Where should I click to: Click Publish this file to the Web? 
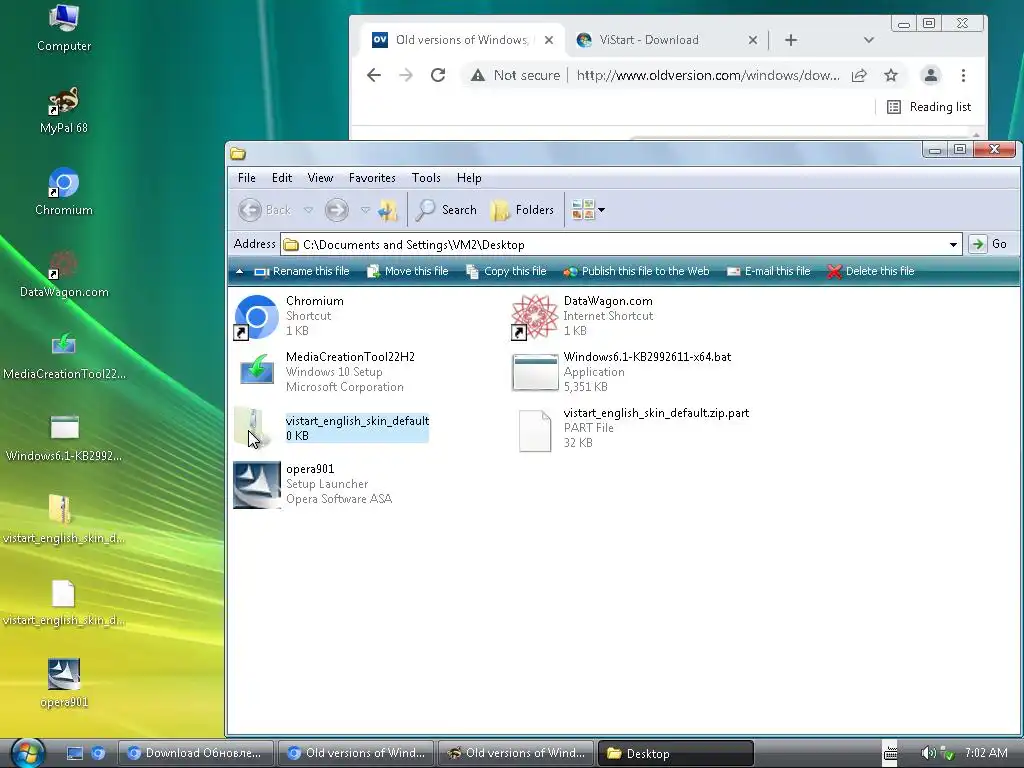(x=636, y=271)
